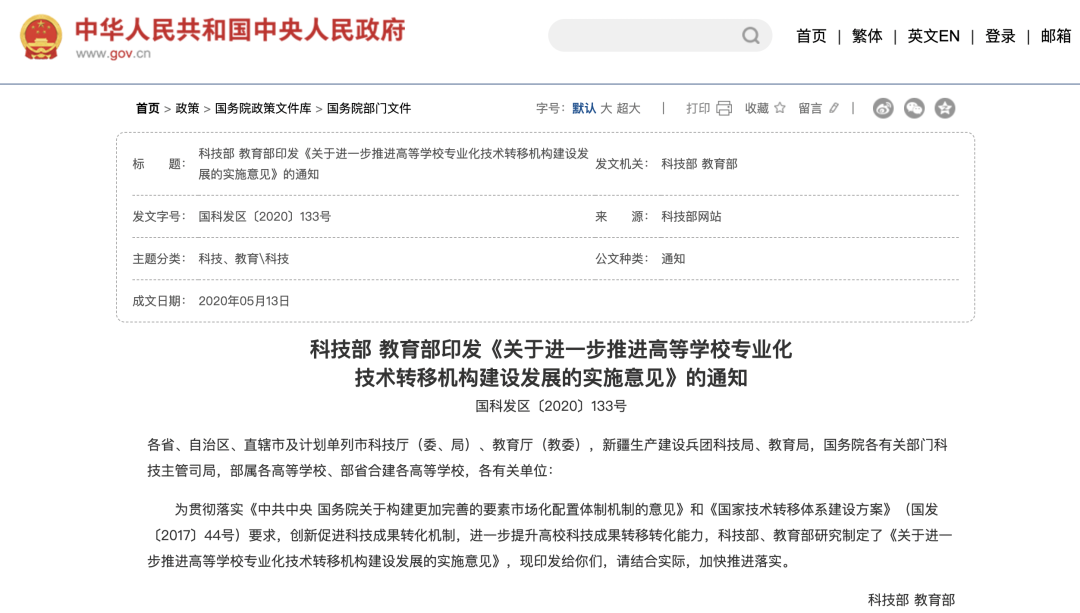
Task: Click the 留言 message text
Action: [x=810, y=108]
